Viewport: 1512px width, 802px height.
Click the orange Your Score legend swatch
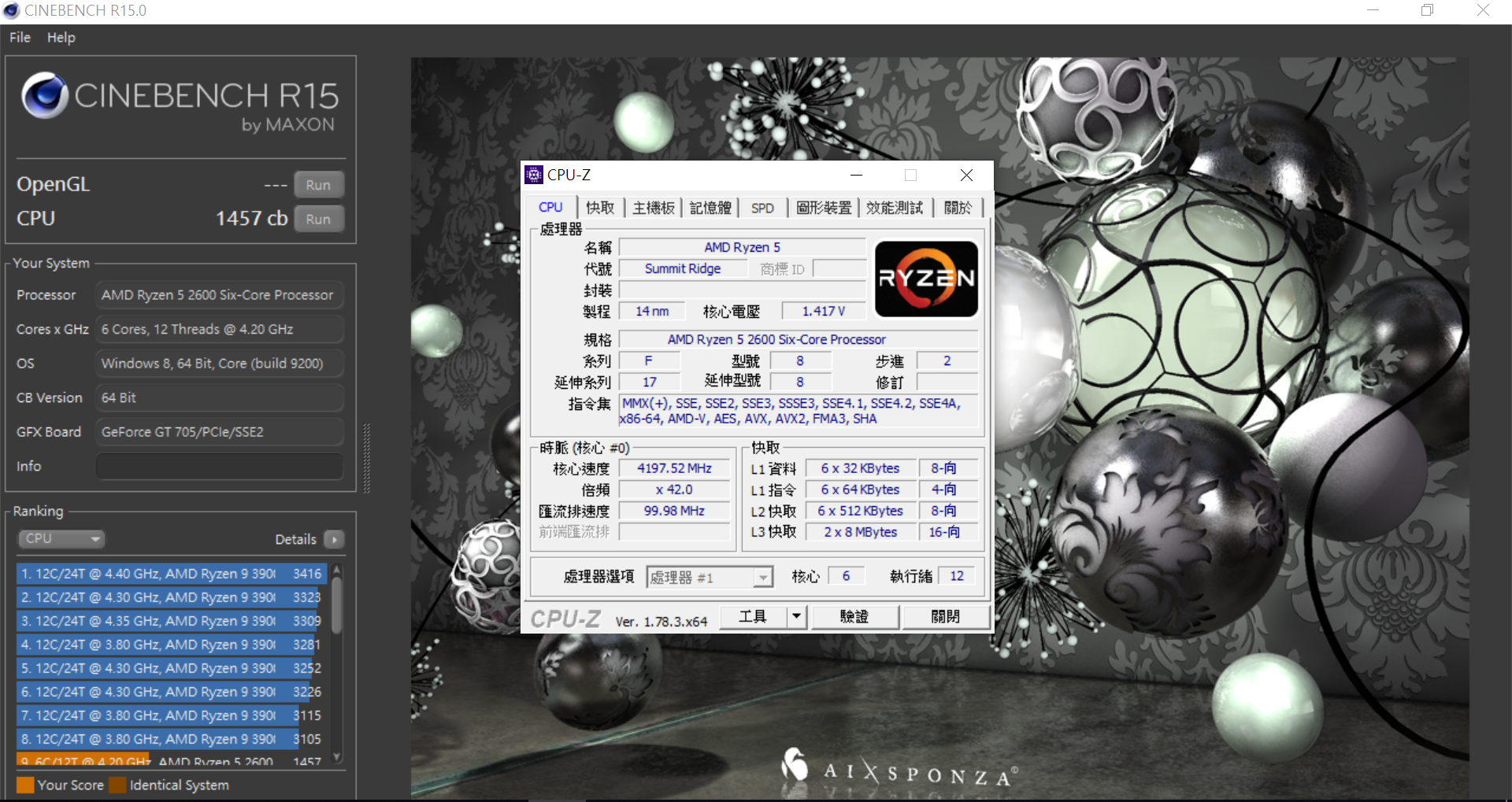(x=25, y=785)
